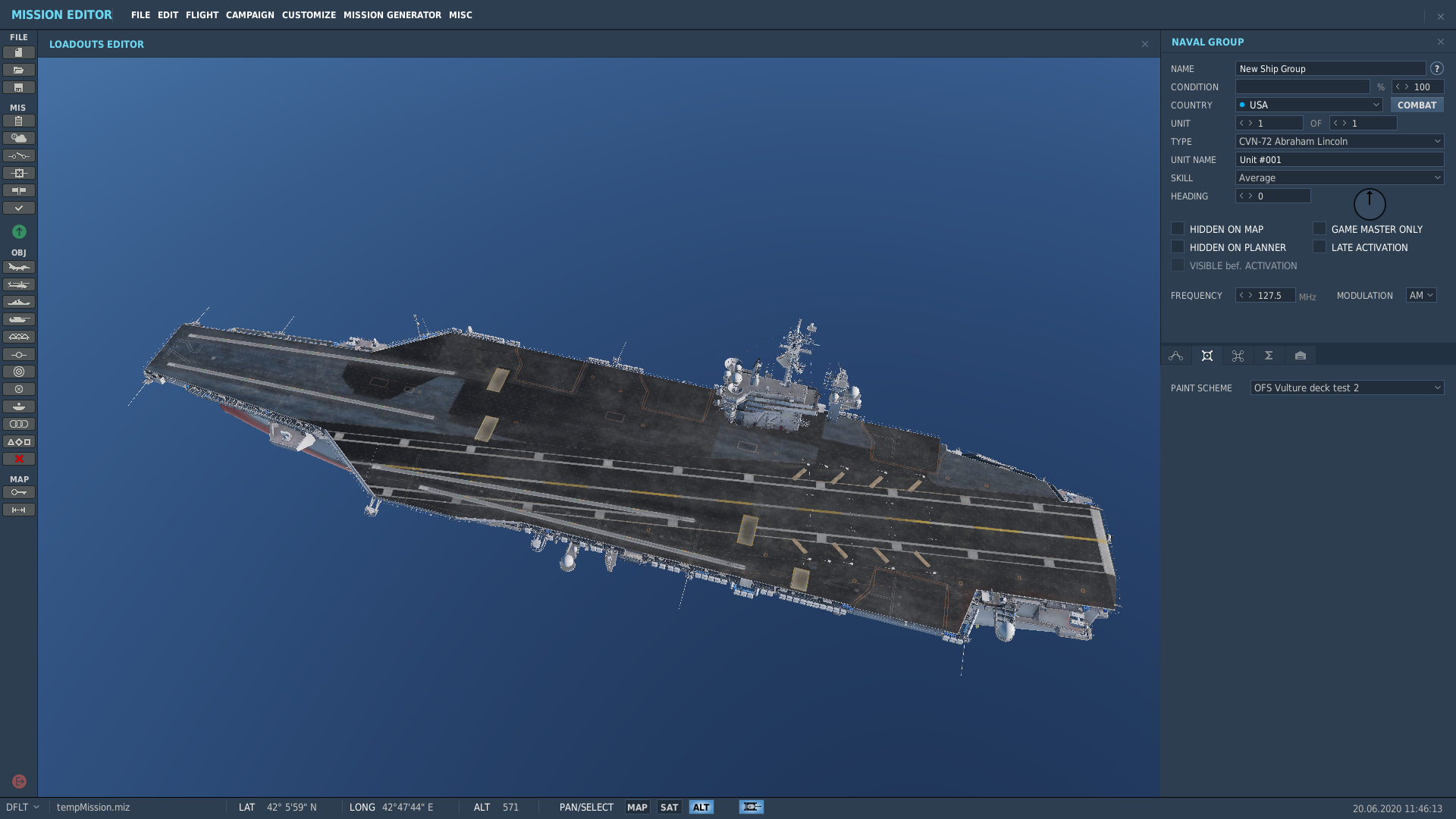The image size is (1456, 819).
Task: Open the Campaign menu
Action: tap(249, 15)
